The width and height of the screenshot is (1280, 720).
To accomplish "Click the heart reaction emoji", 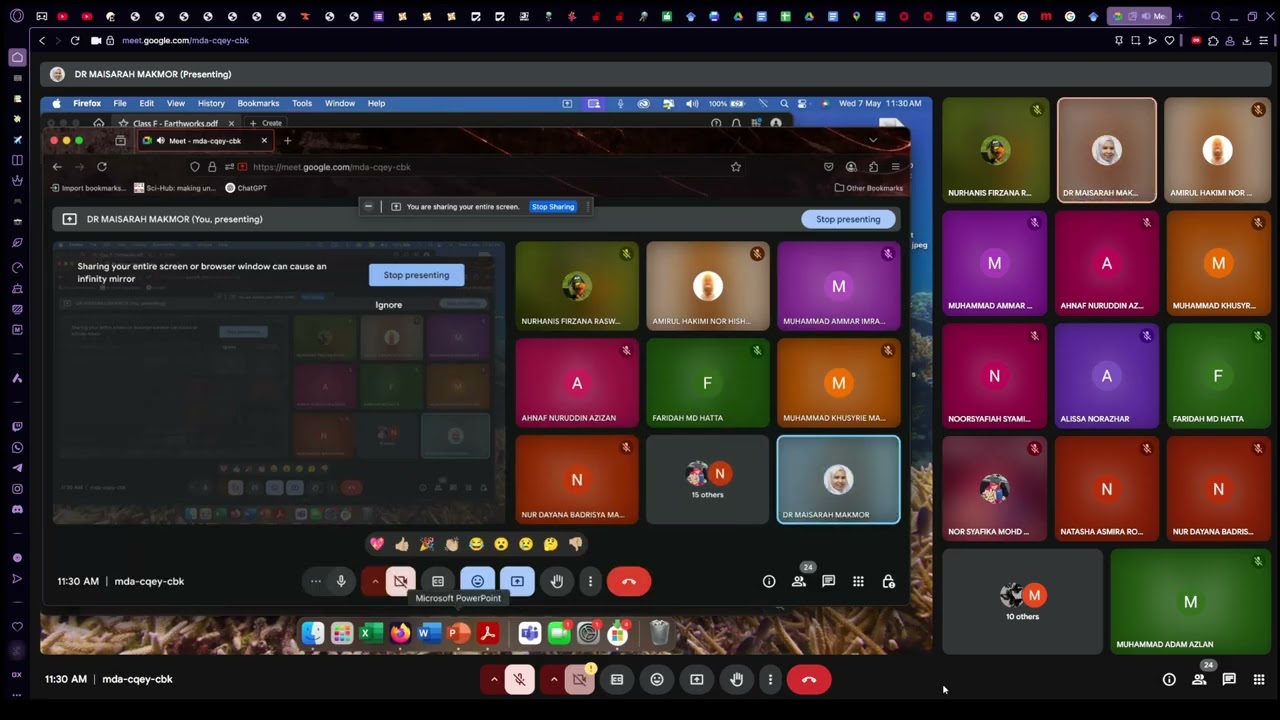I will (x=377, y=544).
